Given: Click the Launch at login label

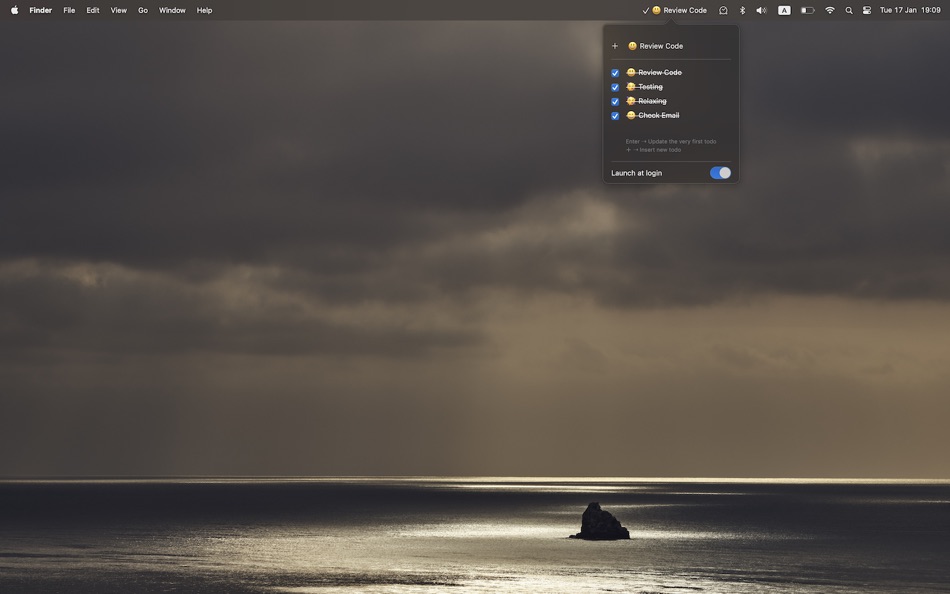Looking at the screenshot, I should [x=636, y=173].
